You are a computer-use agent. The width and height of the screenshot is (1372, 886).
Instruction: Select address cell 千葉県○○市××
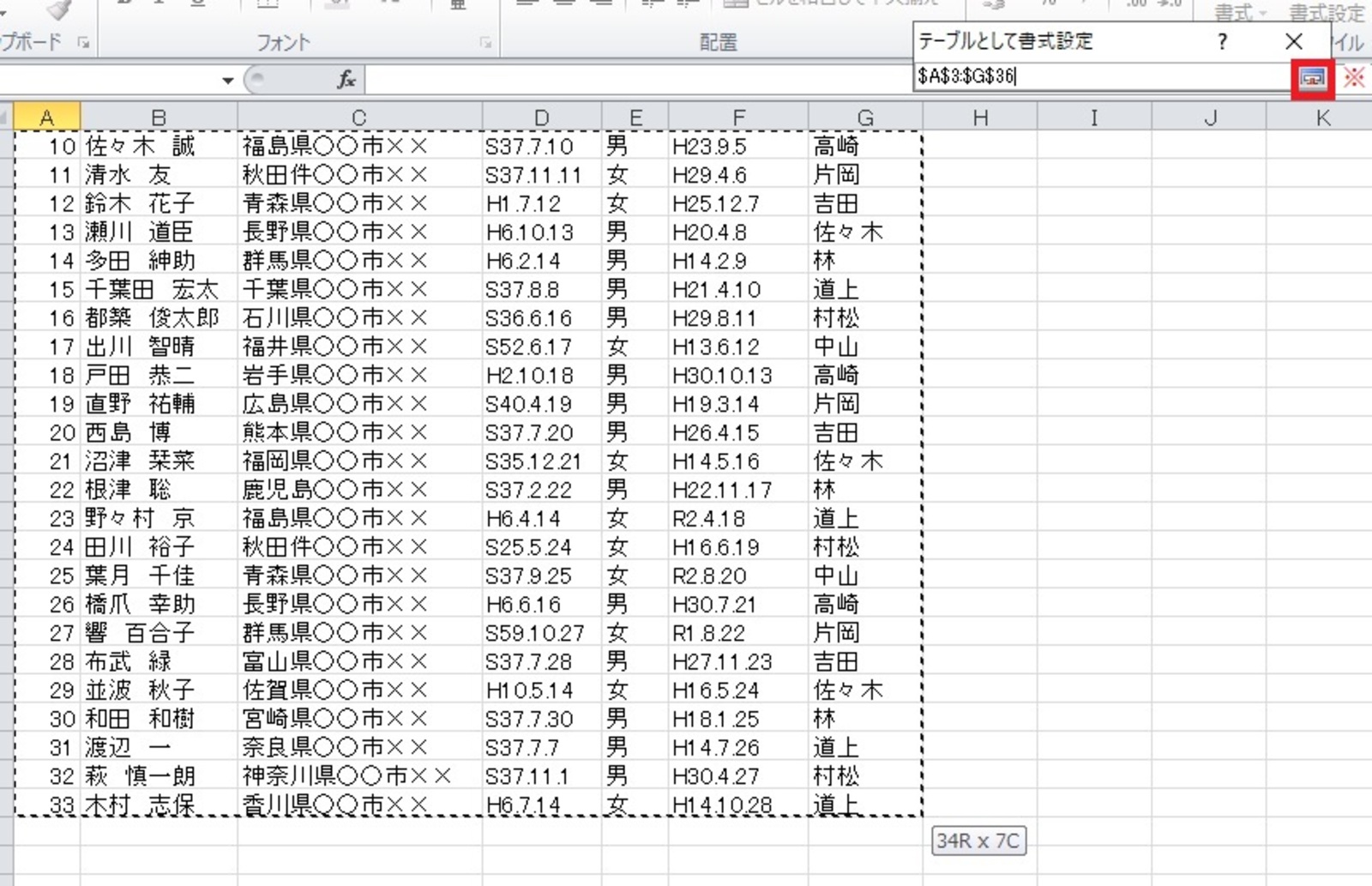[359, 289]
